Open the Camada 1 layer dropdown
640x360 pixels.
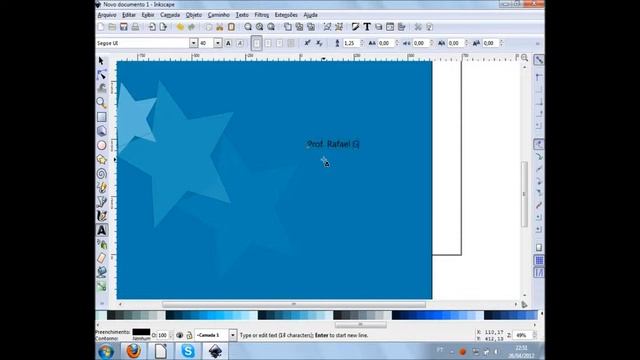[232, 335]
